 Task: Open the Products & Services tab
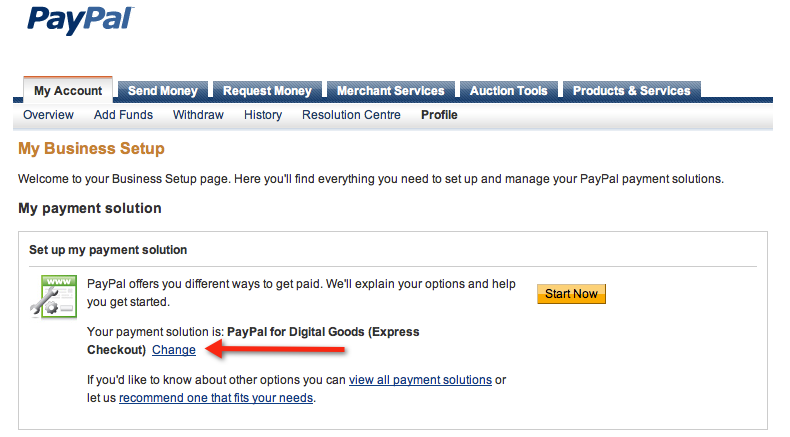631,91
